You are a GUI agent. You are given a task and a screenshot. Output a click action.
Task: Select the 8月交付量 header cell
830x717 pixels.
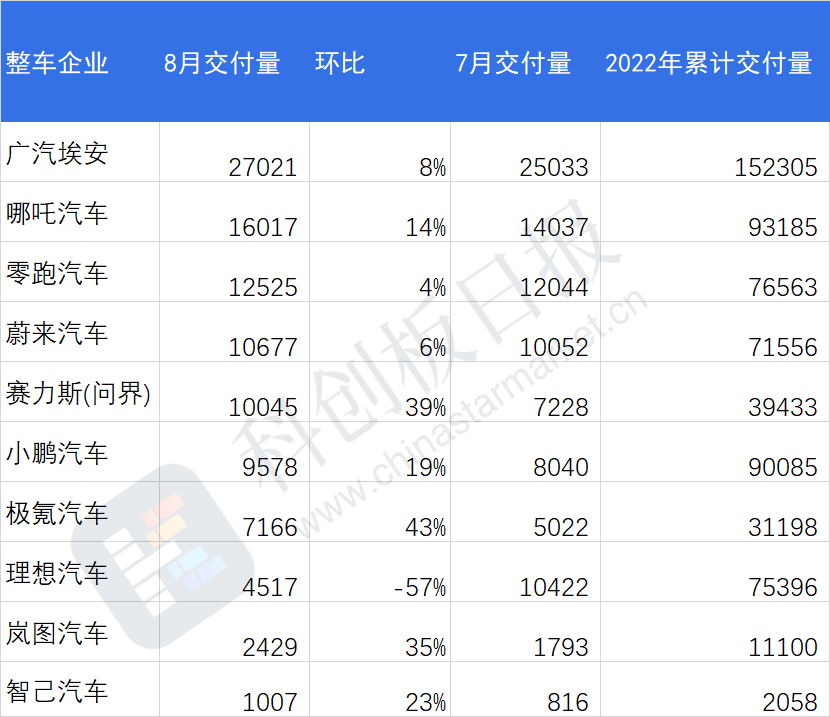pyautogui.click(x=222, y=63)
